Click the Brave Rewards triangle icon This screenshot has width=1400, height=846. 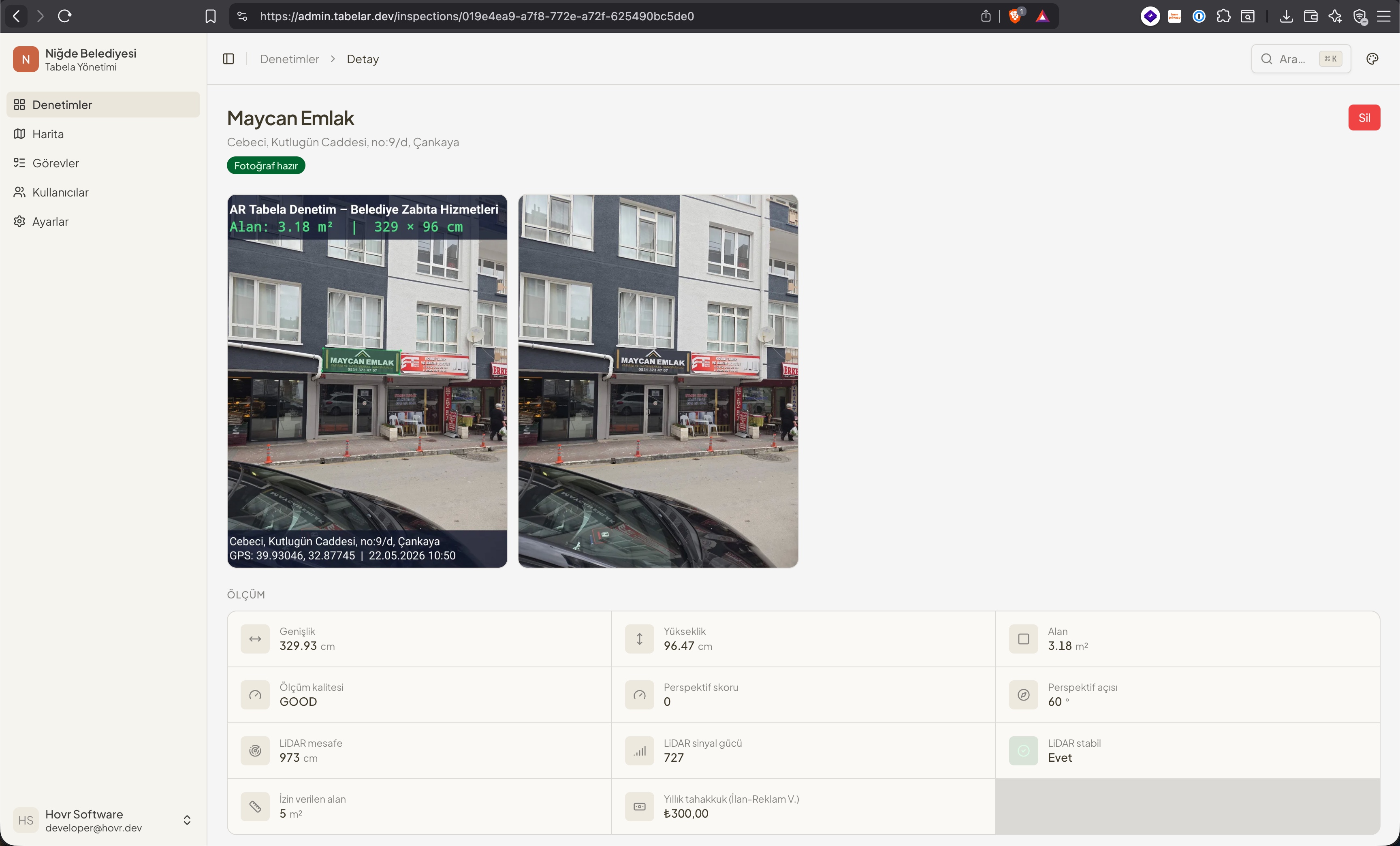[1042, 16]
